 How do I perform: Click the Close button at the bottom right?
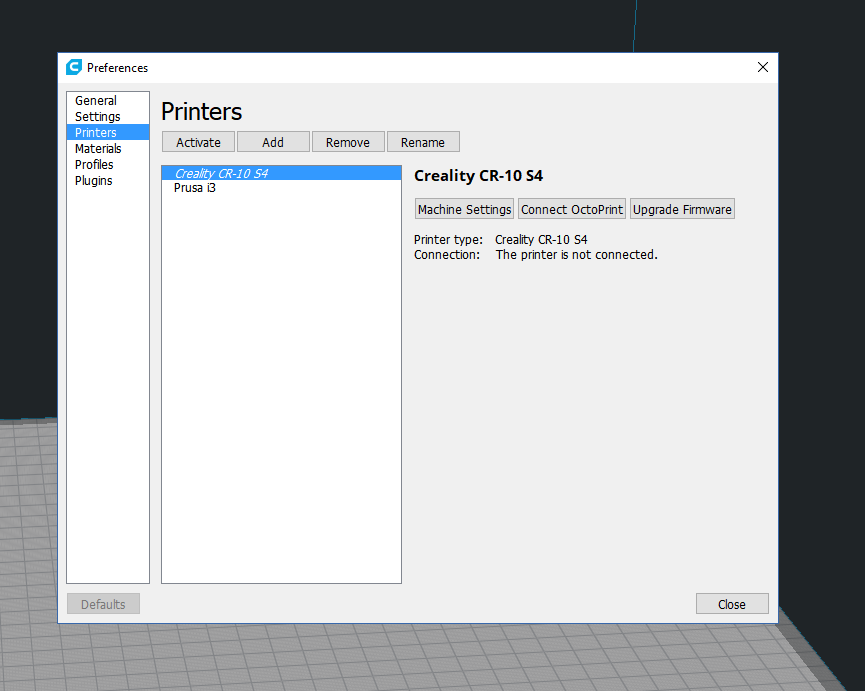(x=732, y=604)
